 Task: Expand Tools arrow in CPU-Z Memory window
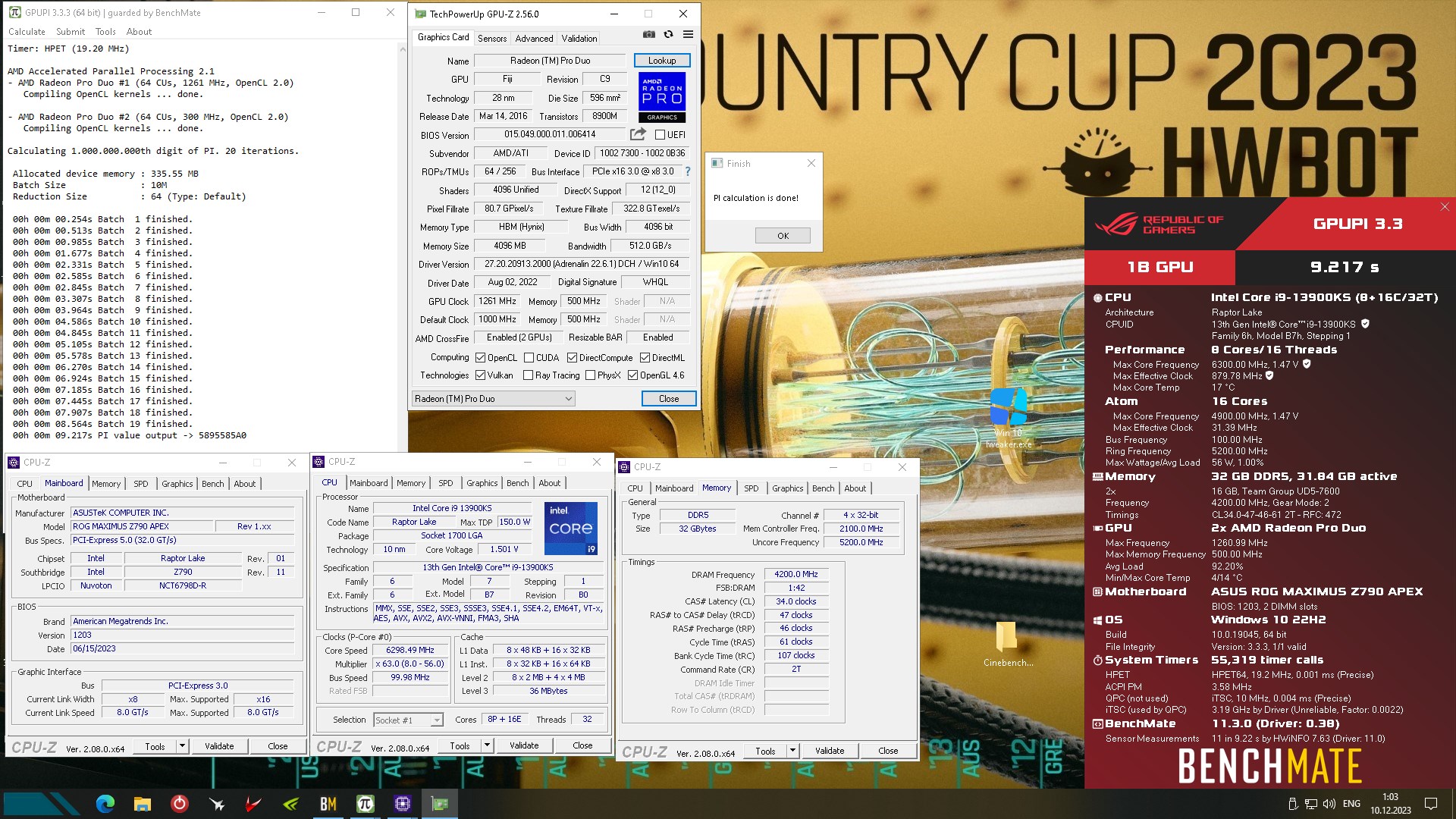792,751
